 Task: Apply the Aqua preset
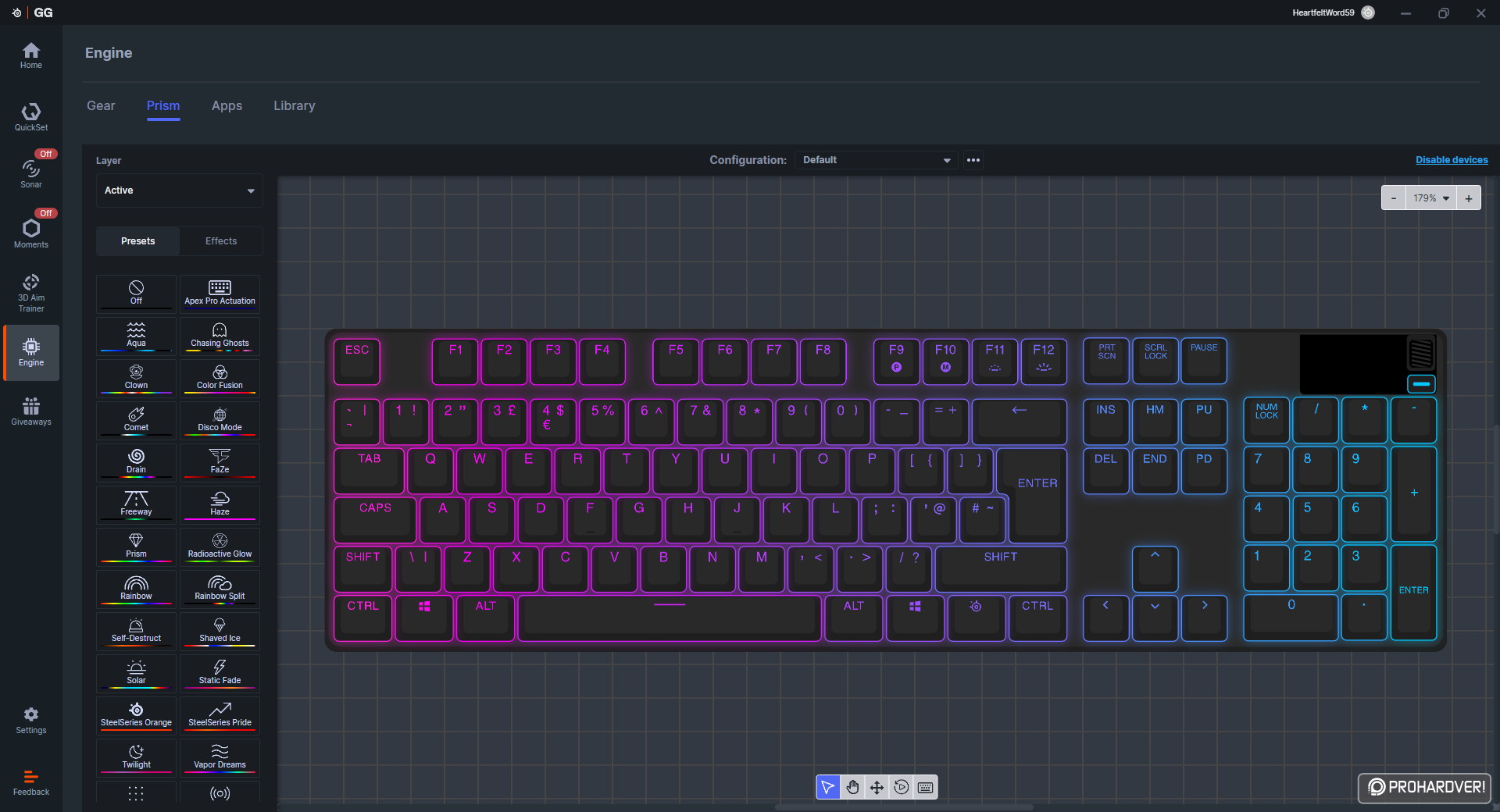pos(136,336)
